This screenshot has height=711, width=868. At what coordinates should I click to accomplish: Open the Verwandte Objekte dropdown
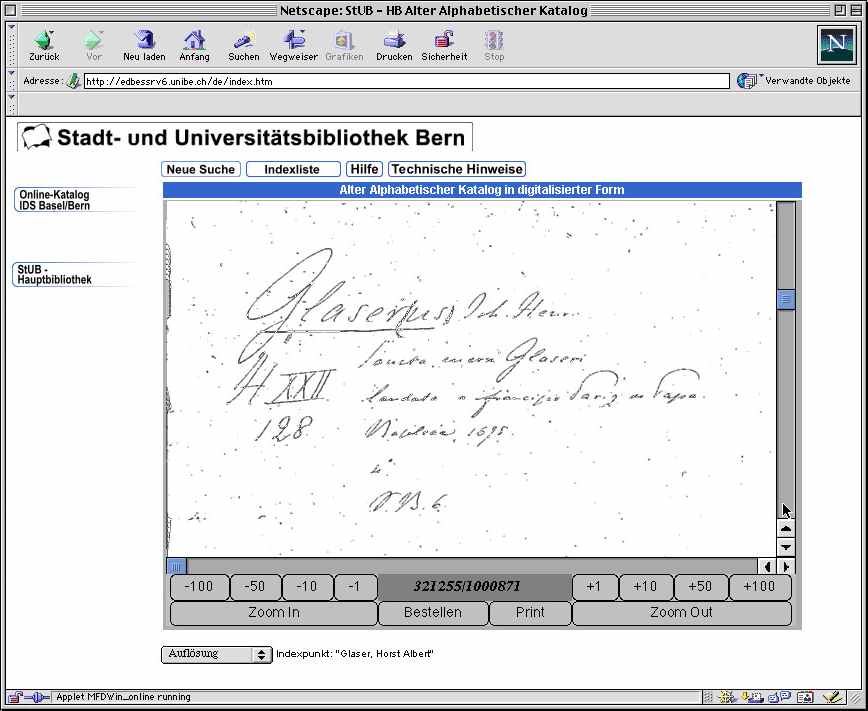pos(795,81)
